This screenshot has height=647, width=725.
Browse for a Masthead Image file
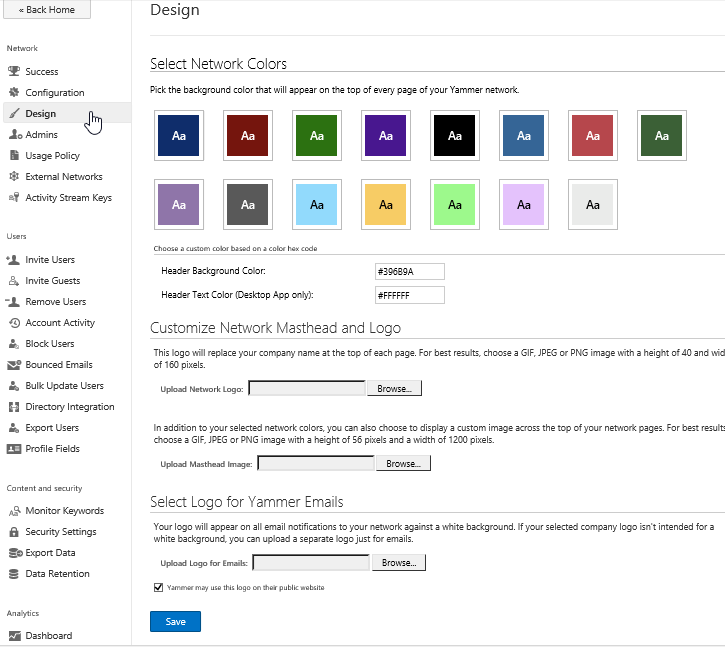(403, 464)
